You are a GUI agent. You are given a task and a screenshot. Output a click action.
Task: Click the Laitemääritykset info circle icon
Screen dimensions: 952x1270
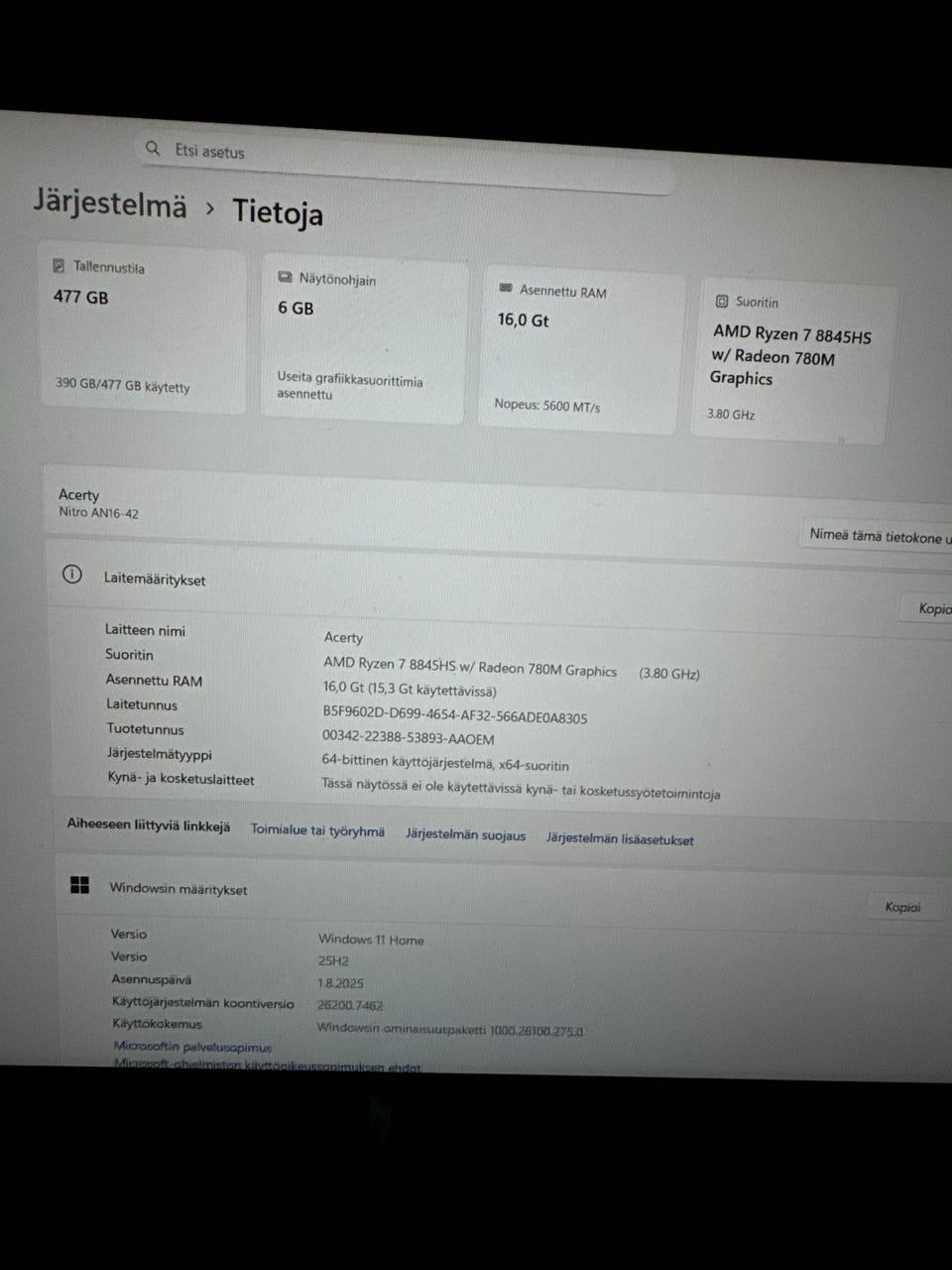71,574
